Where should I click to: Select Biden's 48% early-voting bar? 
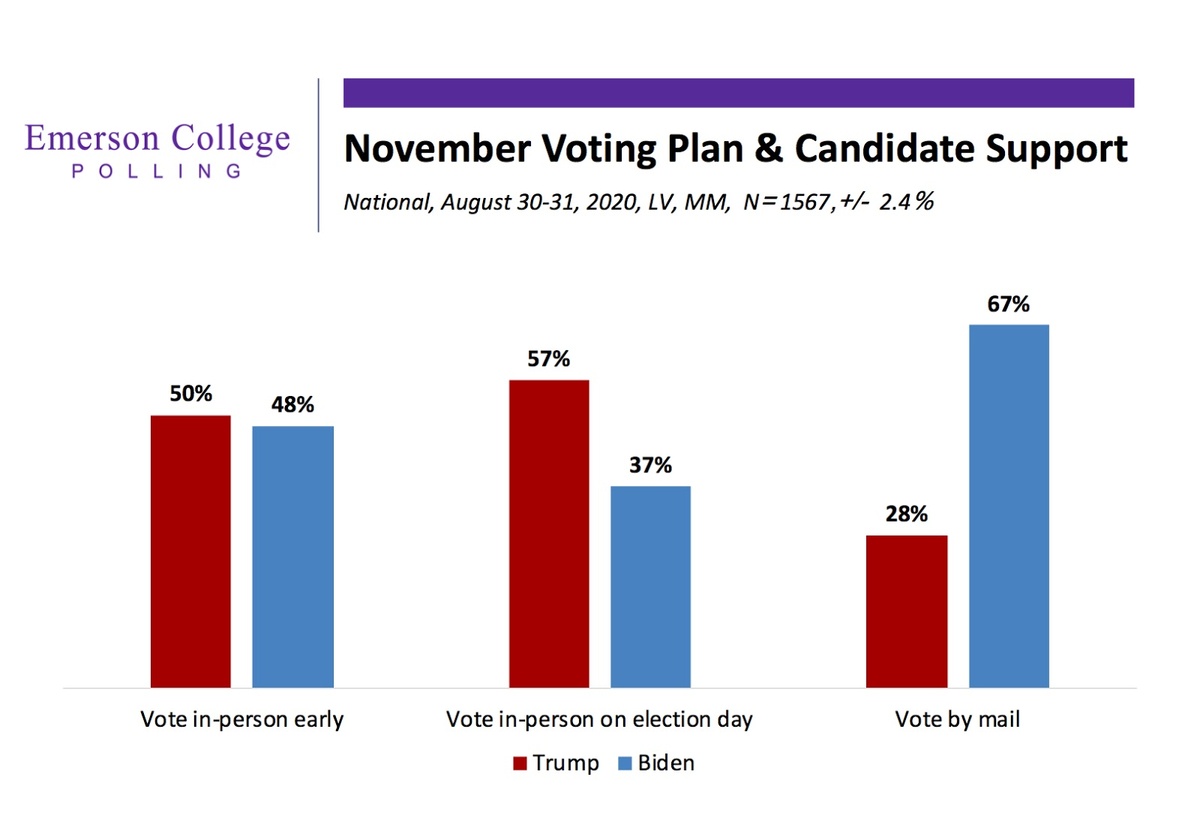click(293, 557)
